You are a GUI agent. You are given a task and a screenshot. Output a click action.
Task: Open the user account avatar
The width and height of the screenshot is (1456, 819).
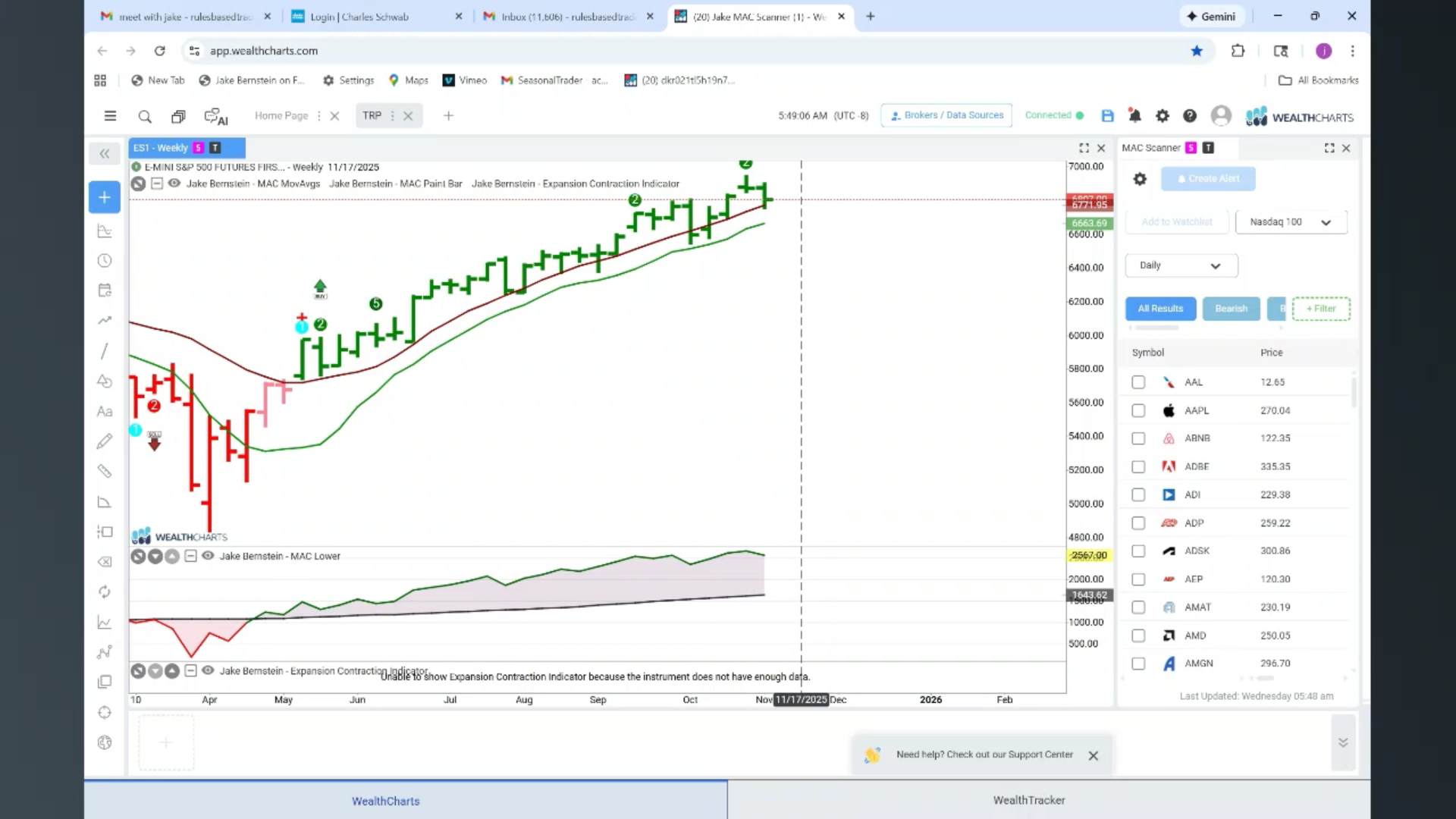(1221, 116)
